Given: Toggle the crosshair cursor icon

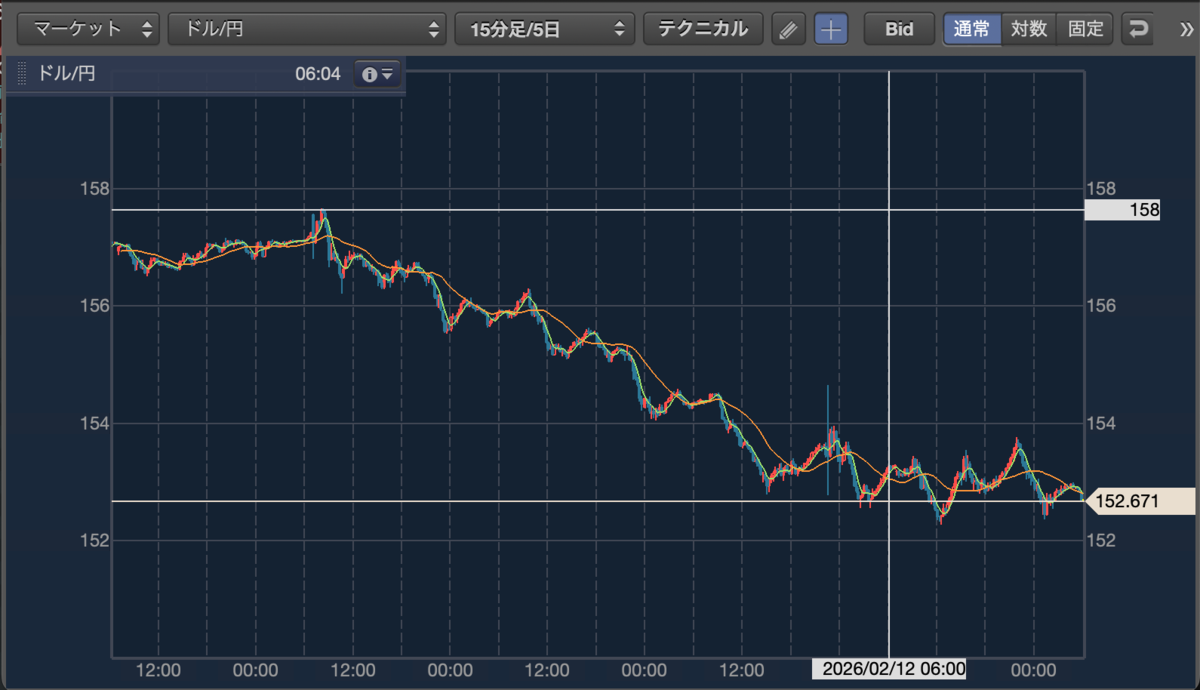Looking at the screenshot, I should point(831,29).
